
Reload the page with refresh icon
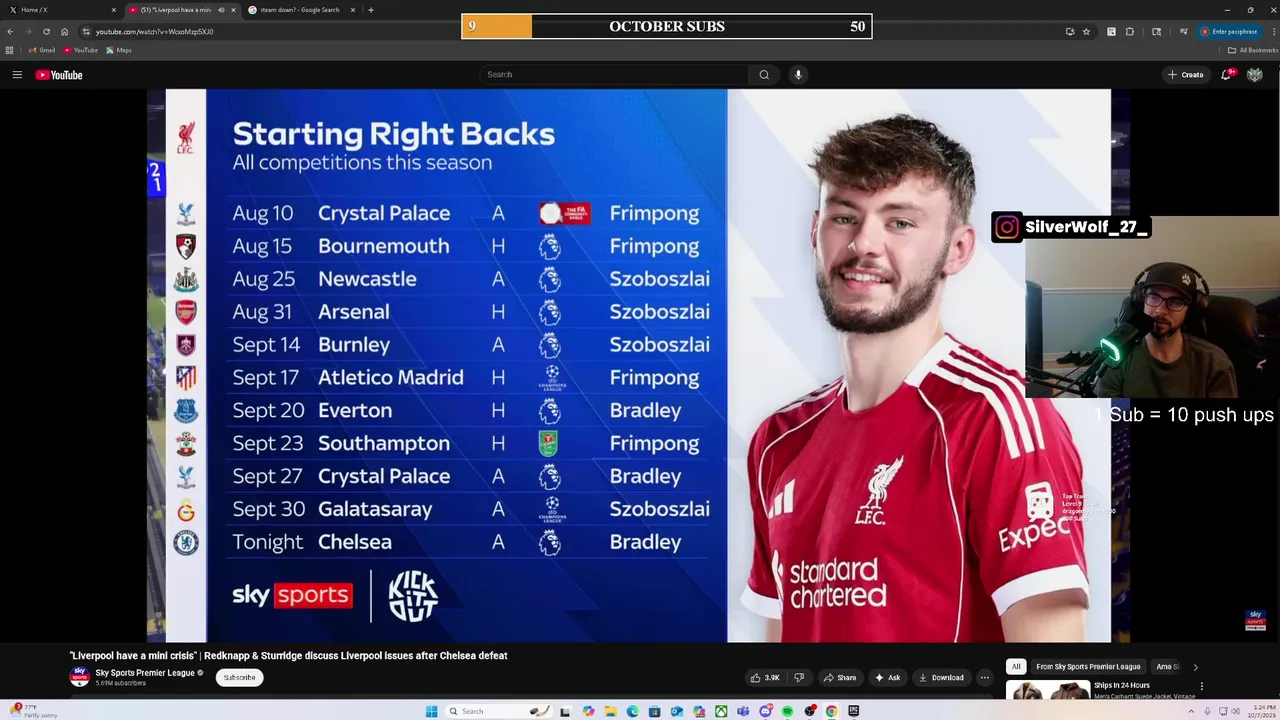click(x=46, y=31)
